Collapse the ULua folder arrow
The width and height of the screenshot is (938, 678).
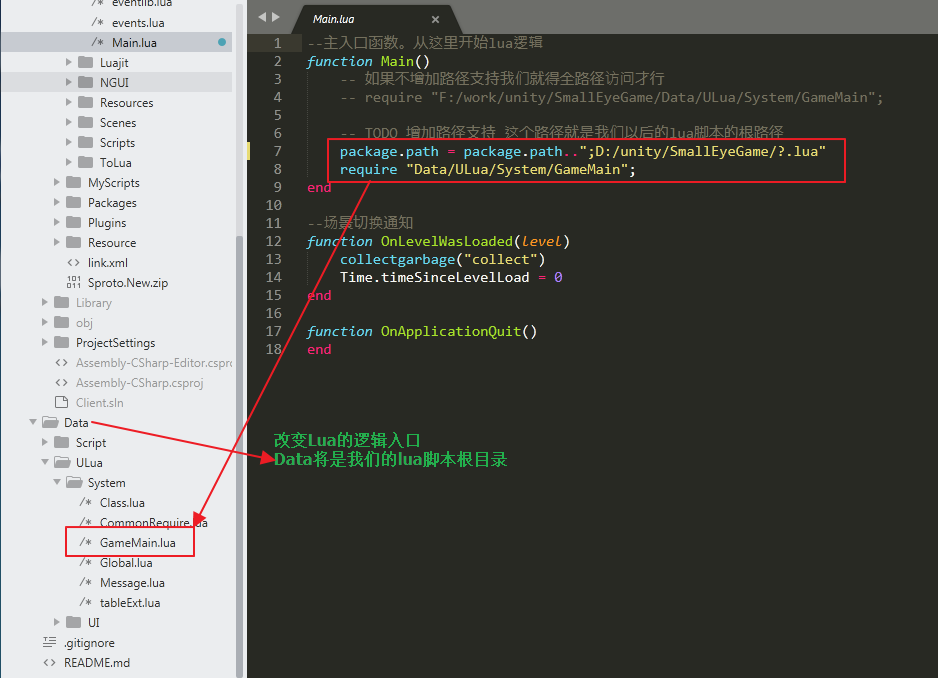(45, 462)
